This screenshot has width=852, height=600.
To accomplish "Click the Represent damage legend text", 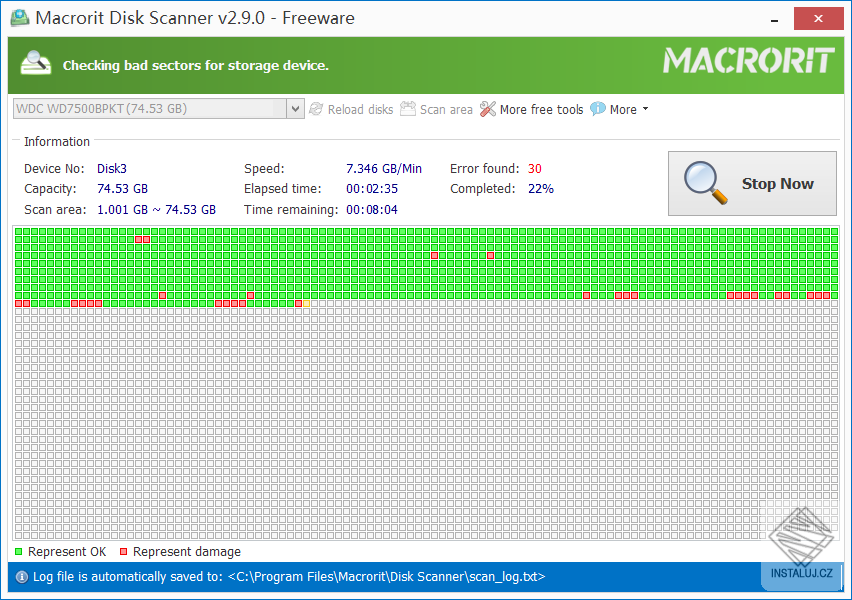I will pos(186,552).
